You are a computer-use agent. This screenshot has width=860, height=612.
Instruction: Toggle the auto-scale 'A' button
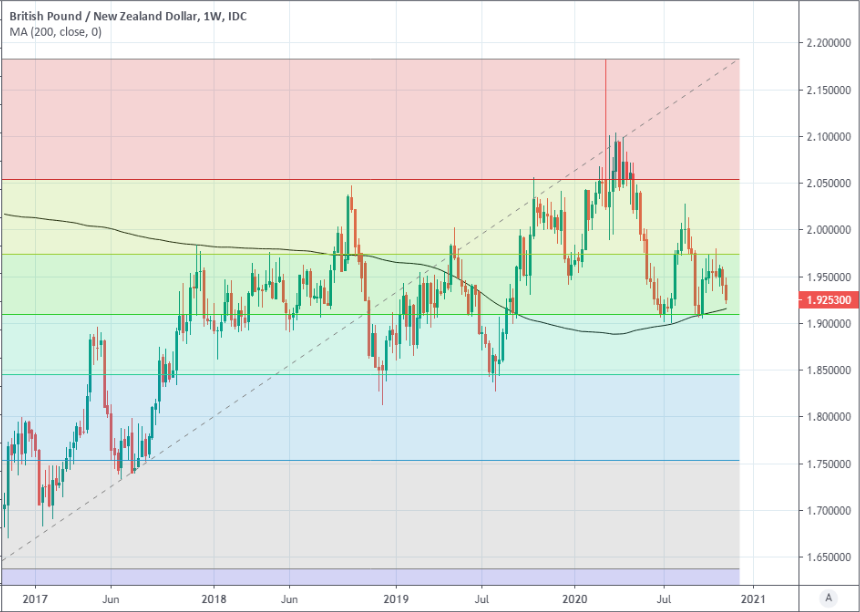click(828, 597)
